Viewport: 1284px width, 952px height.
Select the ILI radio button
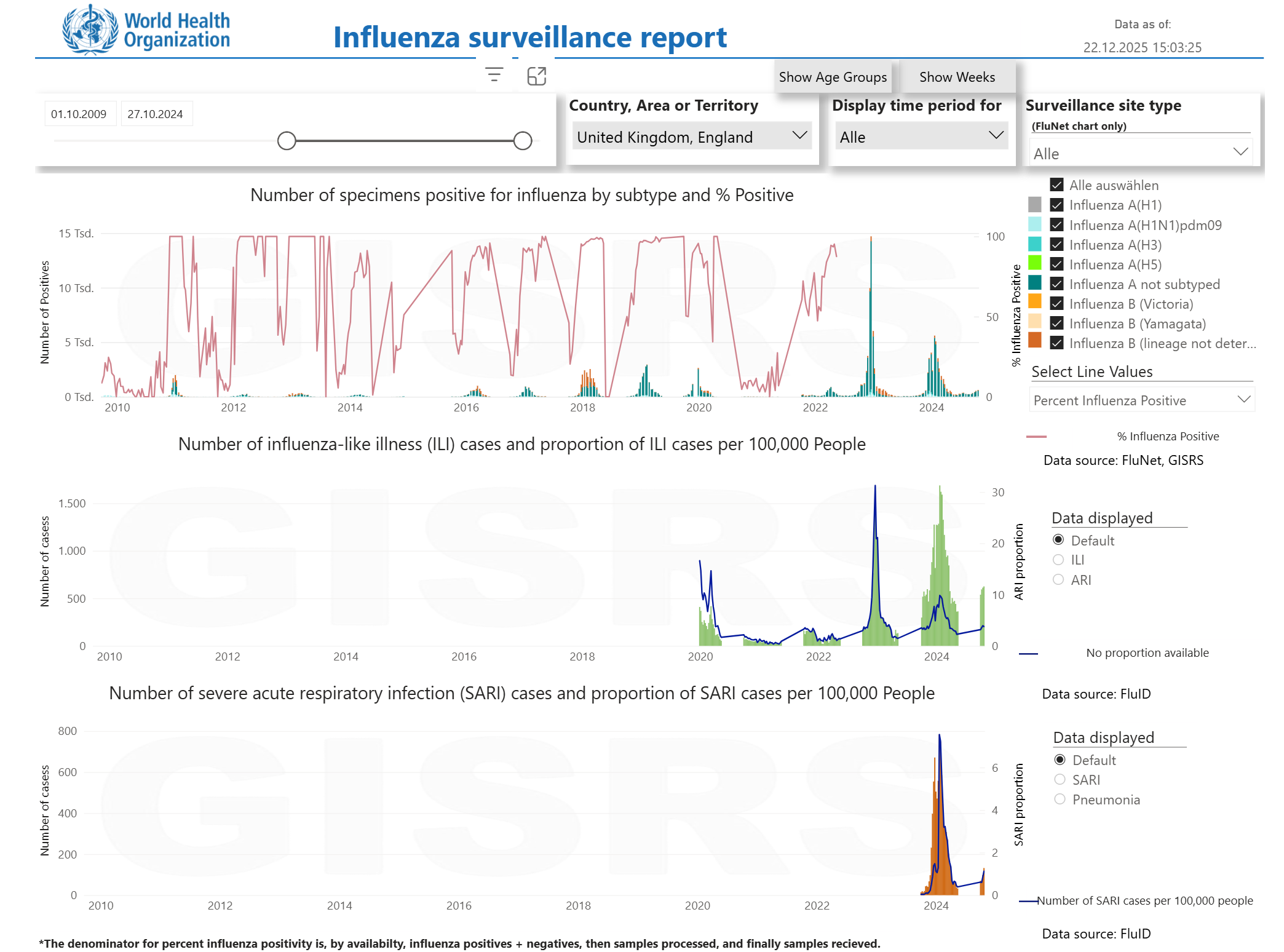[1058, 560]
